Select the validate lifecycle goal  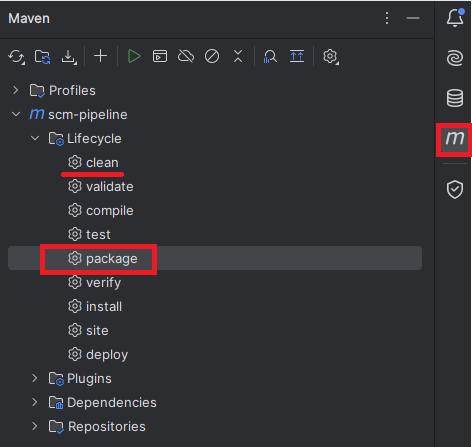tap(110, 187)
